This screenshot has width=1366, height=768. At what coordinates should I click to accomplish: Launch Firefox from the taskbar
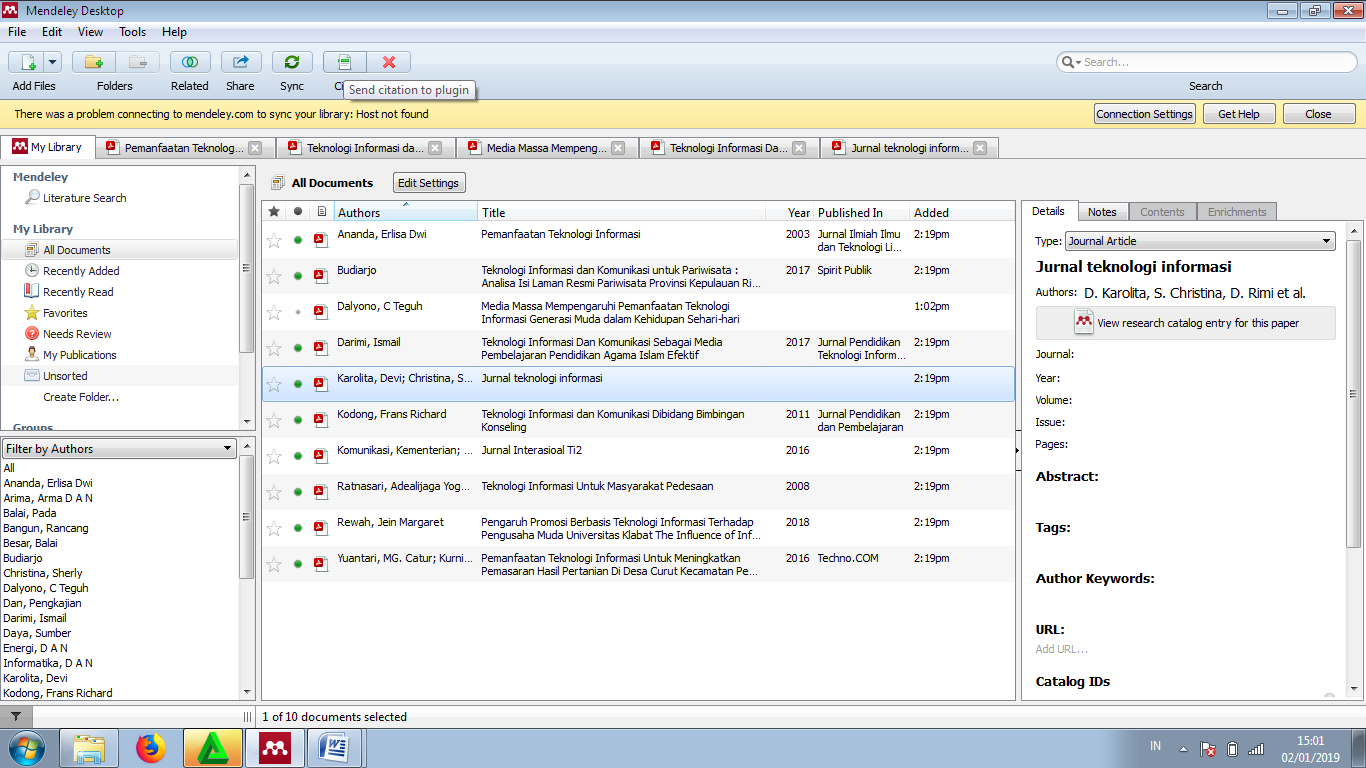tap(151, 747)
